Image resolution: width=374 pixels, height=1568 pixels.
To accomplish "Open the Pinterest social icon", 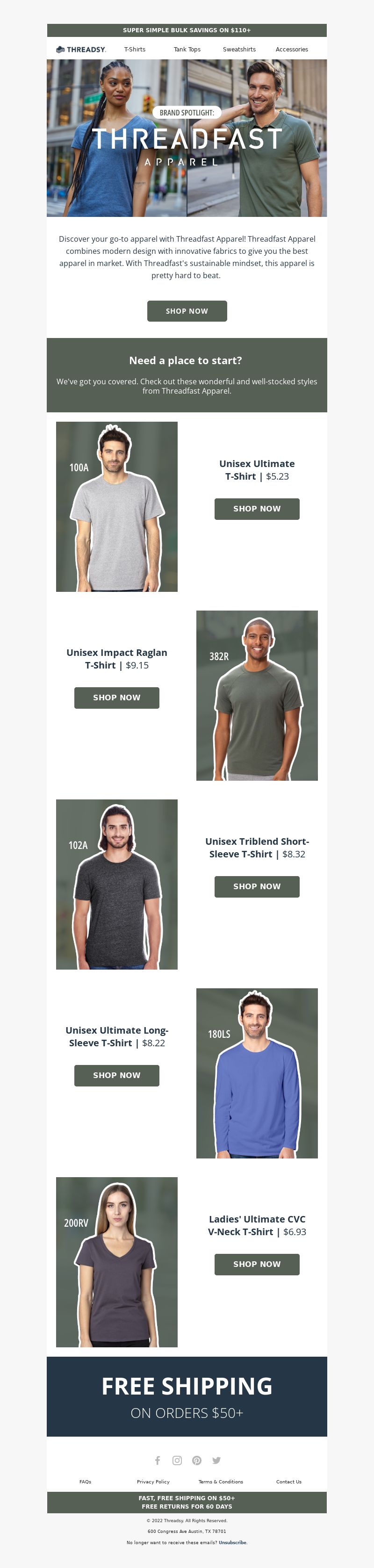I will pos(197,1460).
